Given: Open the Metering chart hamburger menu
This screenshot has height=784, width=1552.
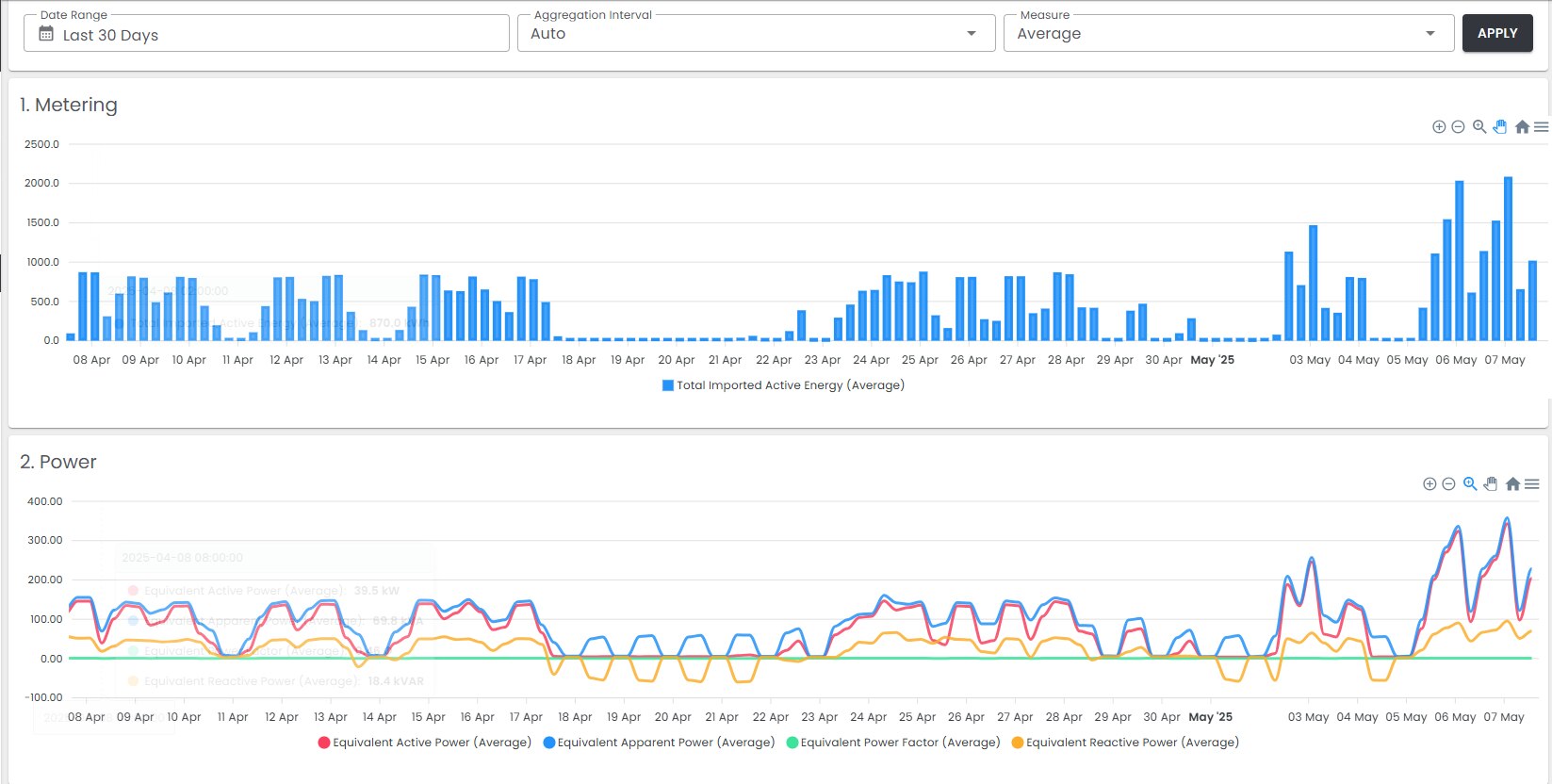Looking at the screenshot, I should pos(1542,126).
